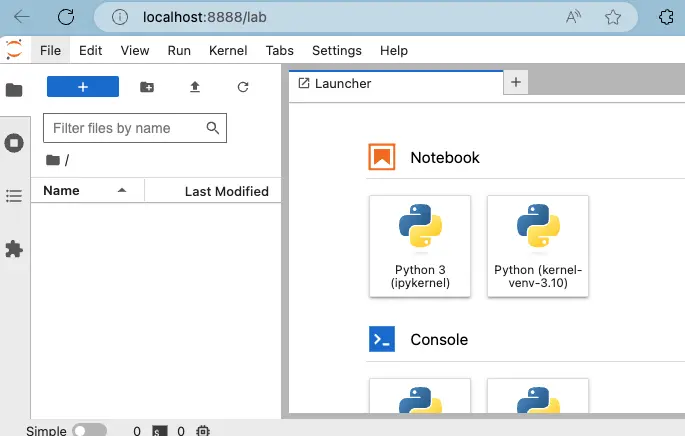Create a new folder with folder-plus icon
This screenshot has height=436, width=685.
pos(147,87)
